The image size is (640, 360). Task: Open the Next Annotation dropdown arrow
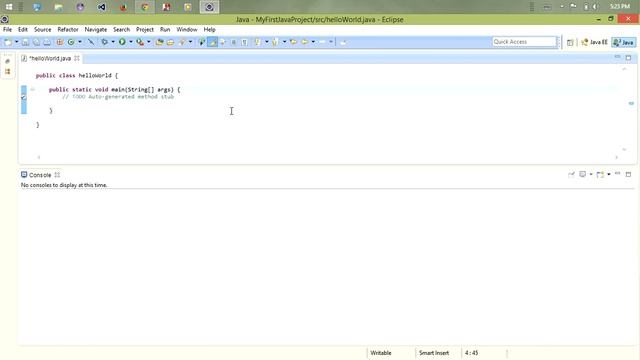click(267, 42)
